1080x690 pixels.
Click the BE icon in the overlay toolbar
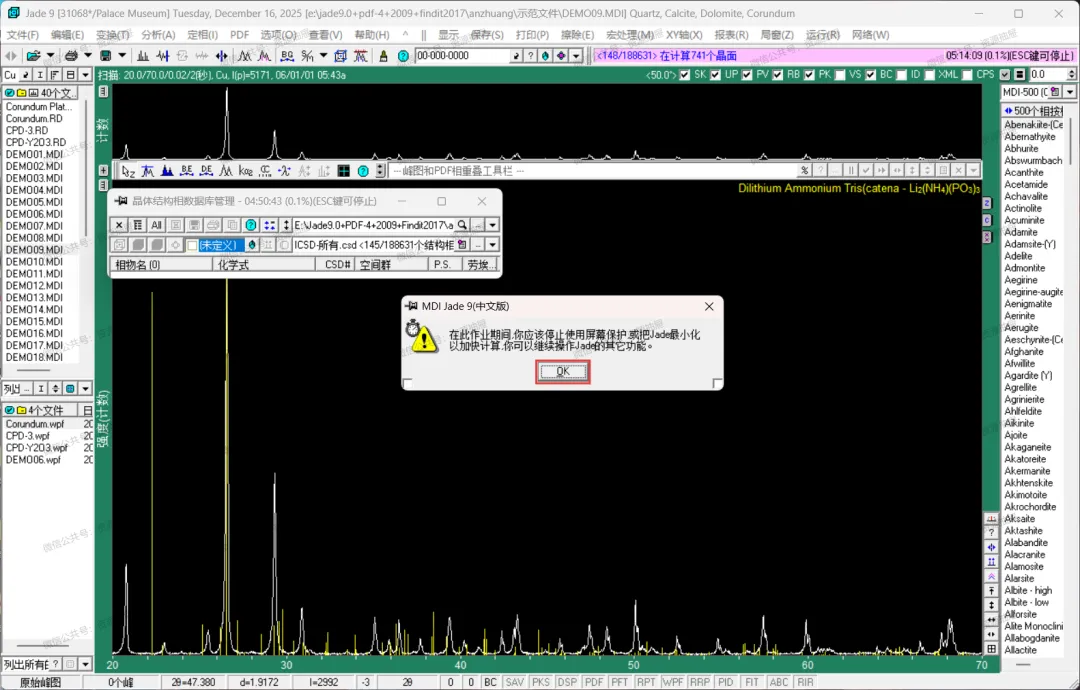[x=187, y=171]
